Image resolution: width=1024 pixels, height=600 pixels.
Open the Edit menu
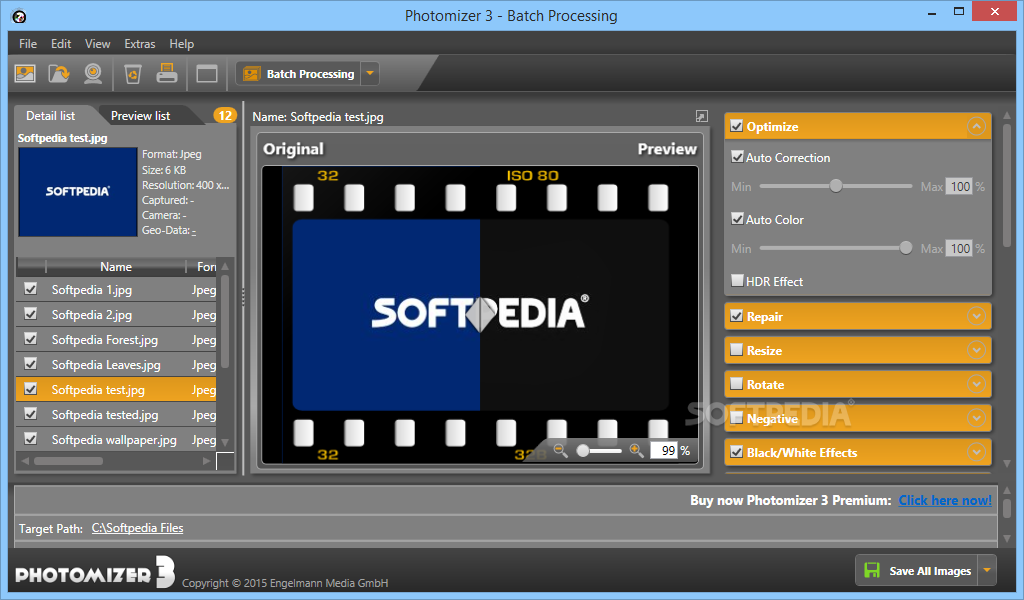[x=61, y=44]
